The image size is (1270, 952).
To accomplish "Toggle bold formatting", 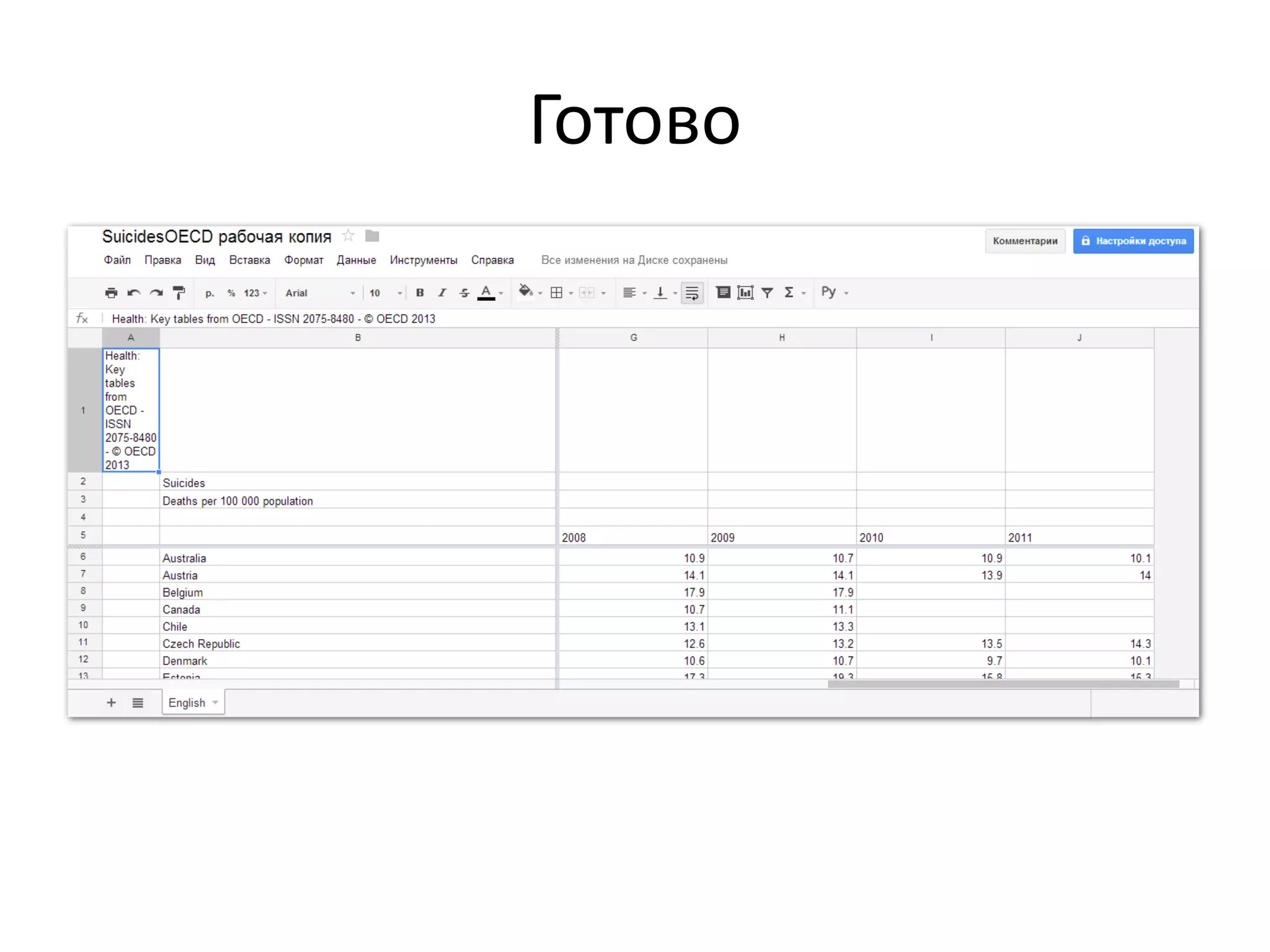I will pos(420,293).
